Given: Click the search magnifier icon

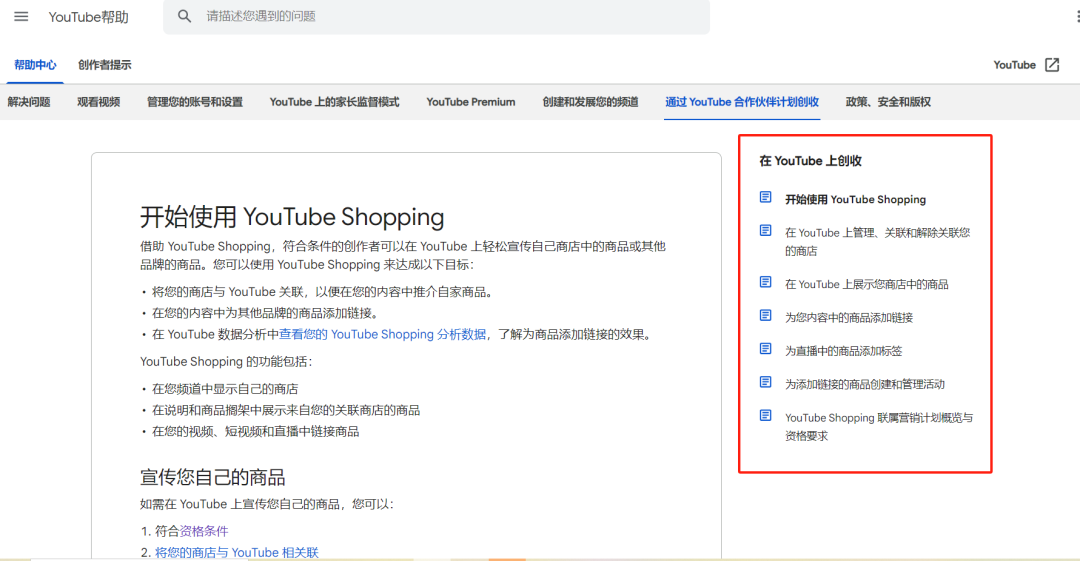Looking at the screenshot, I should (184, 17).
